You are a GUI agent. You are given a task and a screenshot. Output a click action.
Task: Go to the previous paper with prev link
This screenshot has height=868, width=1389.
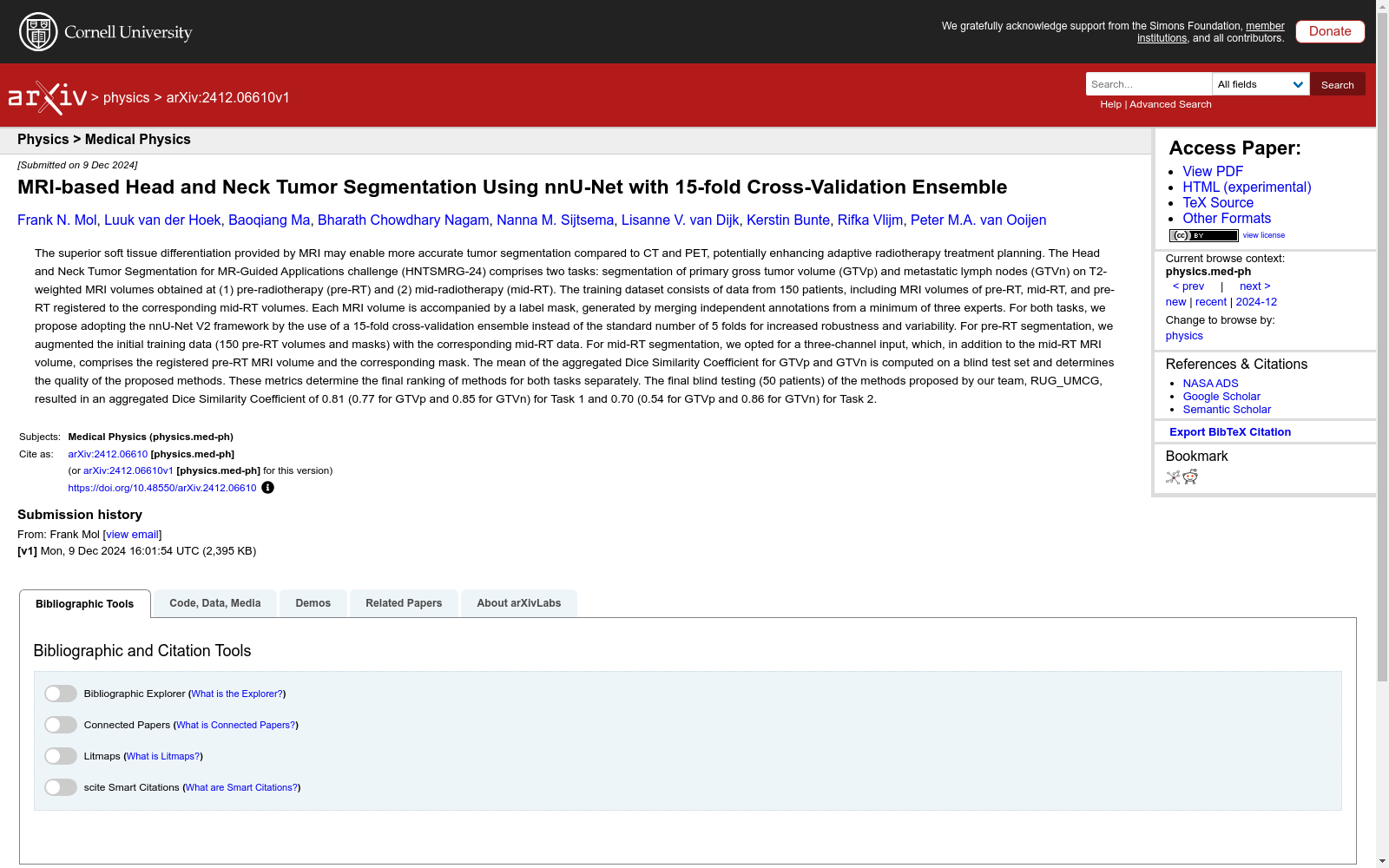[1188, 286]
